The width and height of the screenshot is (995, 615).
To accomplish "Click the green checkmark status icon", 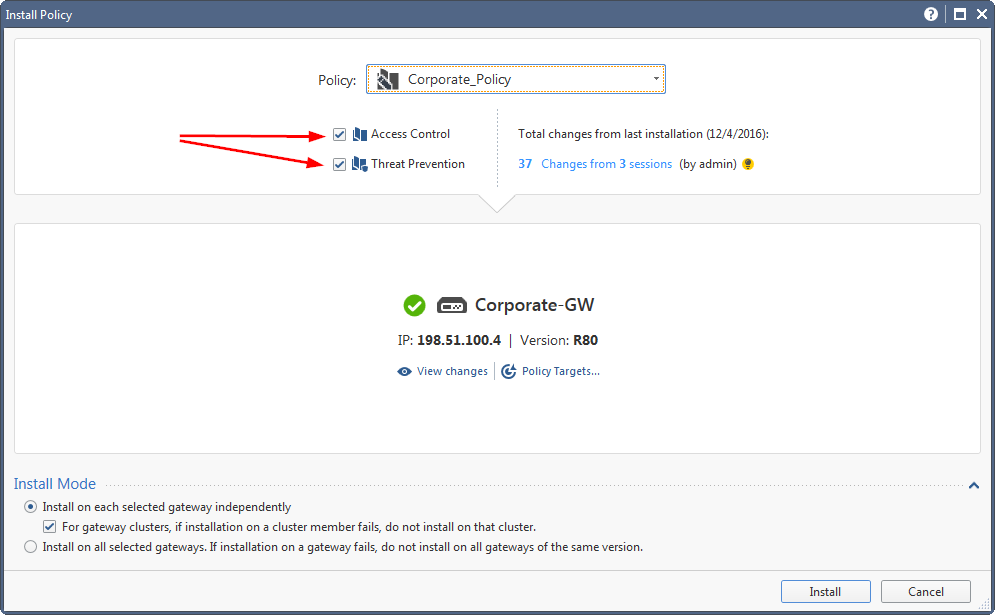I will click(414, 305).
